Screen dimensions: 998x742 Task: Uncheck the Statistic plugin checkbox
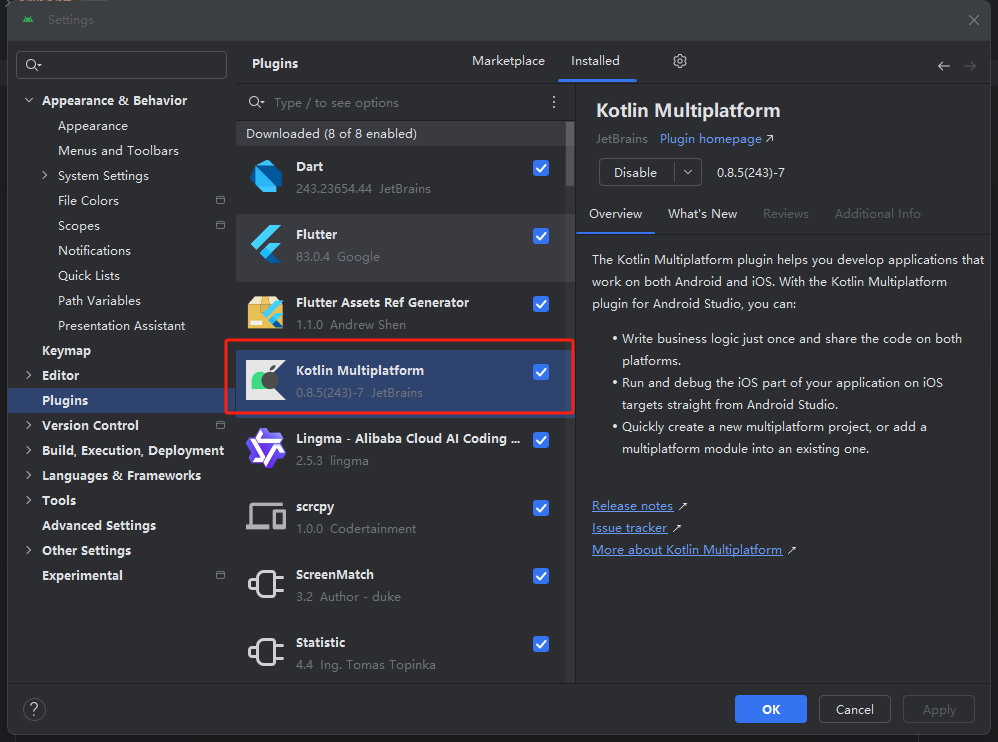click(541, 644)
